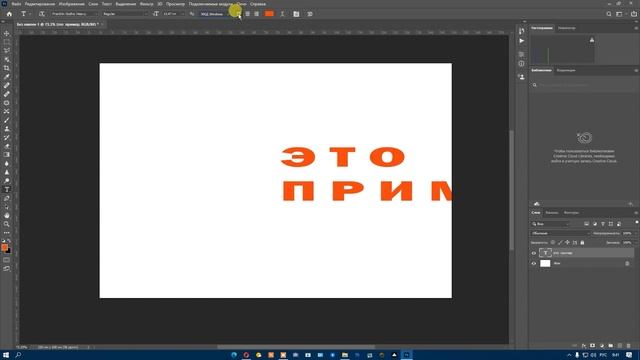Open the Windows Start menu
Viewport: 640px width, 360px height.
[x=6, y=355]
